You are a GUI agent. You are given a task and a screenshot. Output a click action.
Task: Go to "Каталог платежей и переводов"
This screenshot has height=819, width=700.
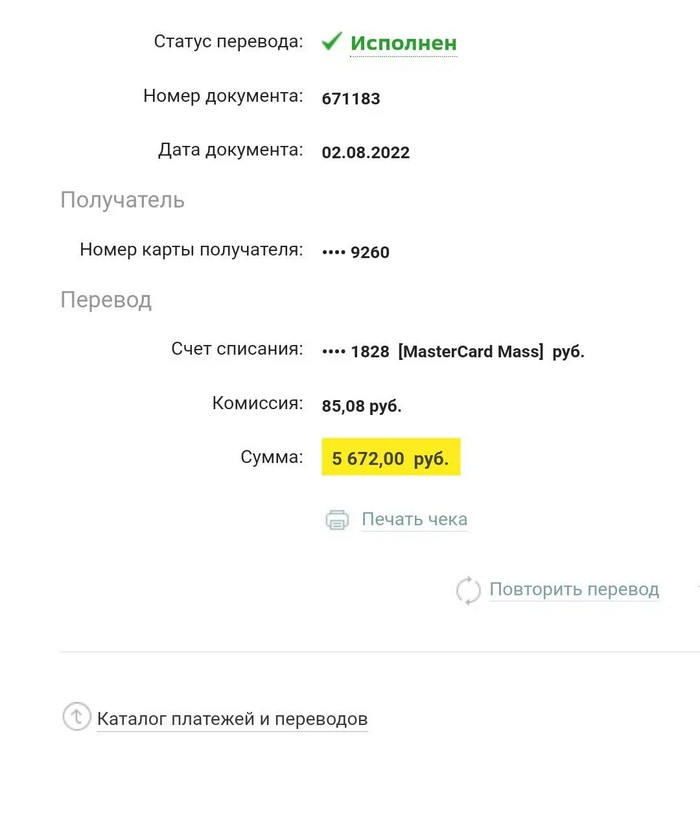click(x=232, y=719)
